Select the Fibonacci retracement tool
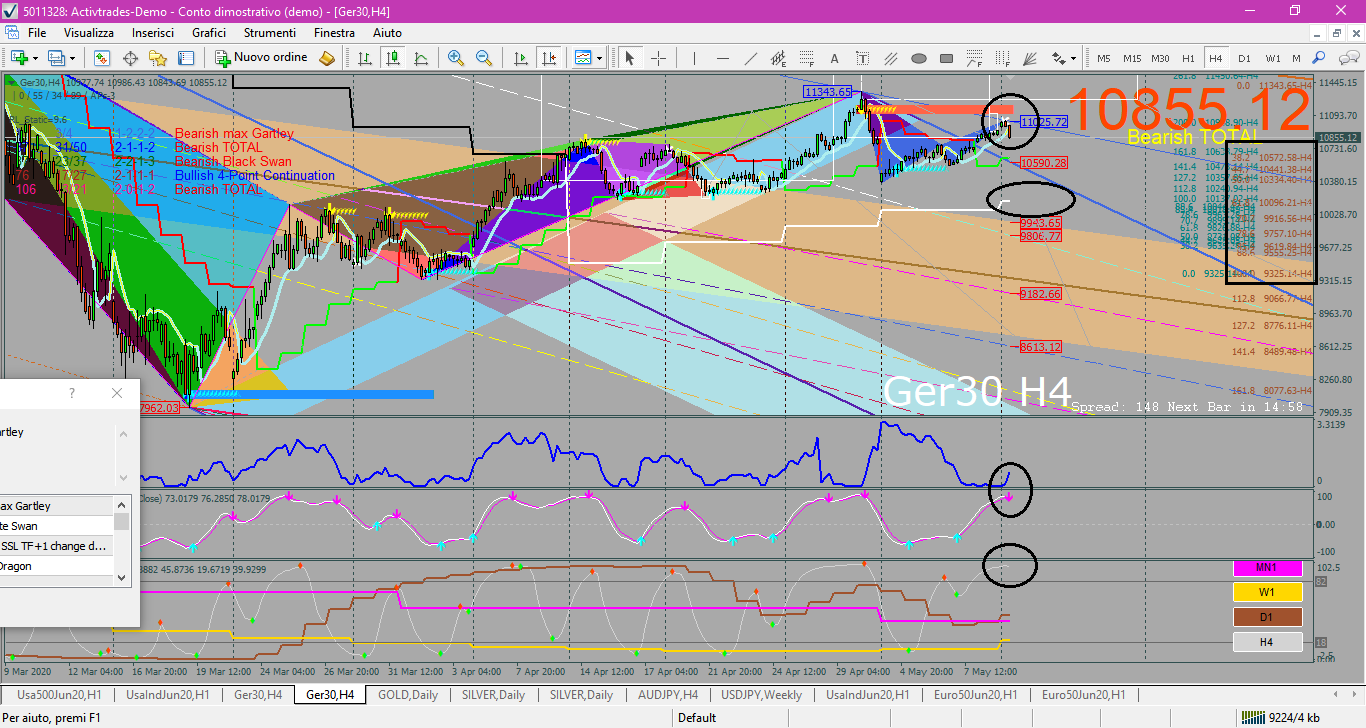 tap(806, 58)
